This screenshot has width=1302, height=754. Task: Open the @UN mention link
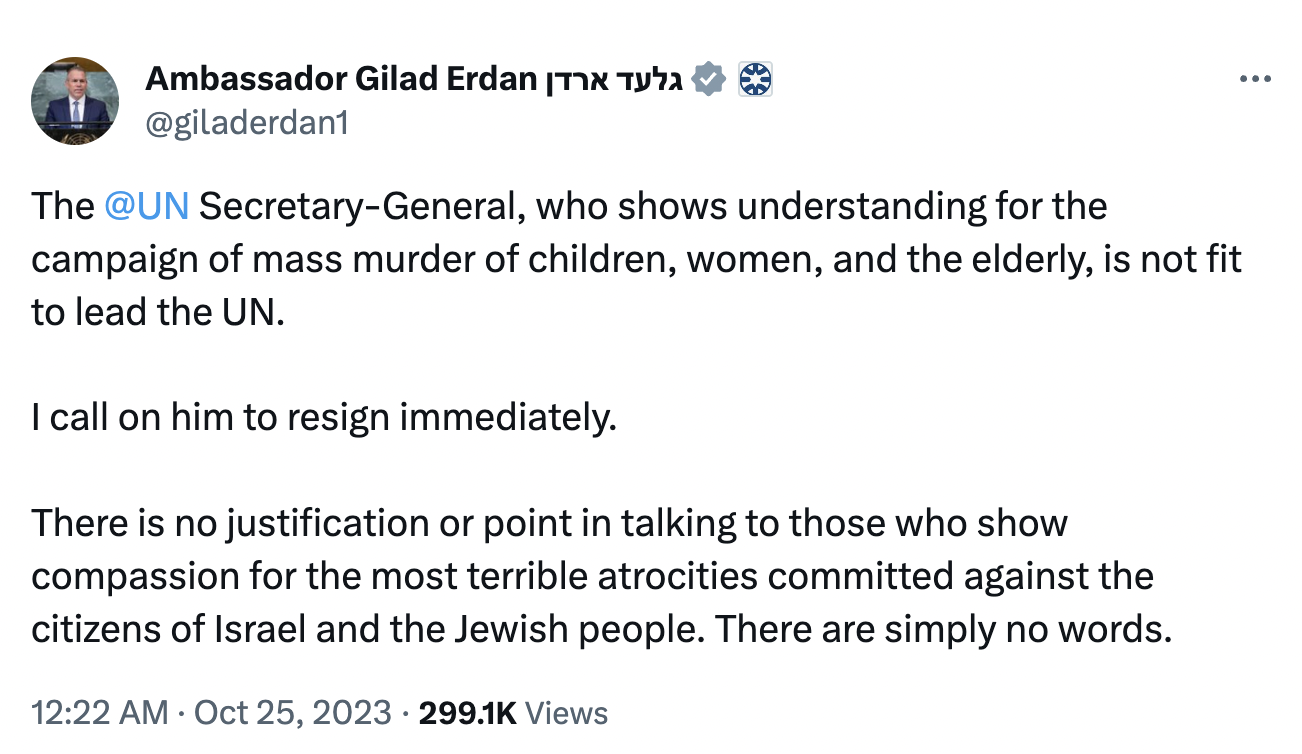(146, 206)
